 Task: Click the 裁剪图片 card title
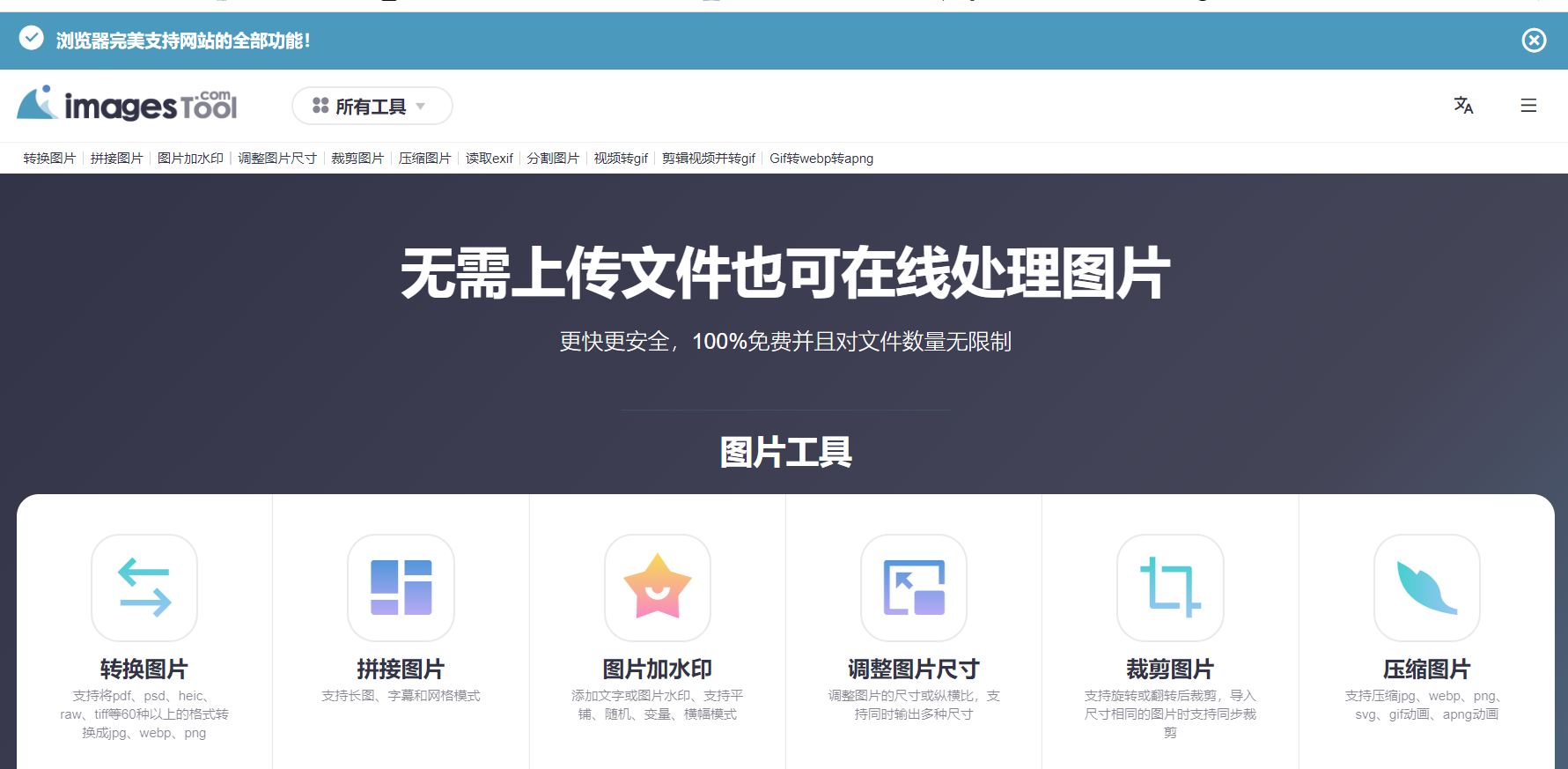pos(1170,669)
